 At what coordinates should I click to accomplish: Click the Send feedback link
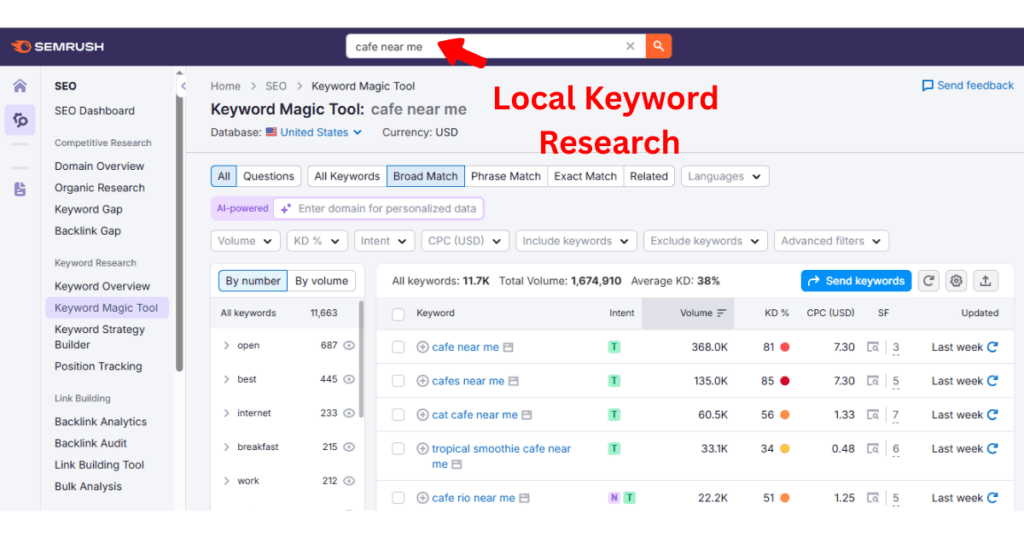tap(975, 86)
